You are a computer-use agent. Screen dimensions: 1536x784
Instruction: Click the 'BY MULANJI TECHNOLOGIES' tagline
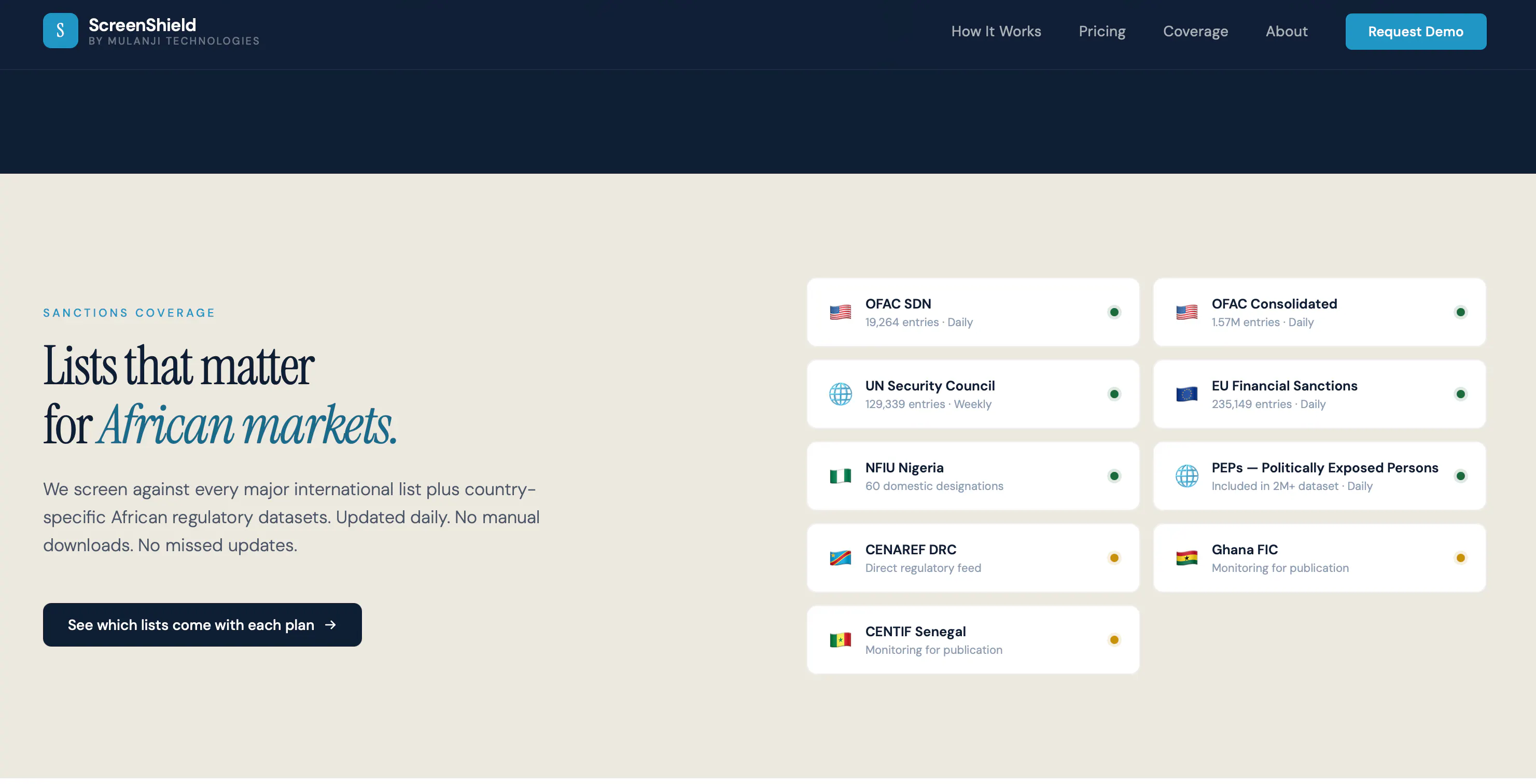(174, 41)
